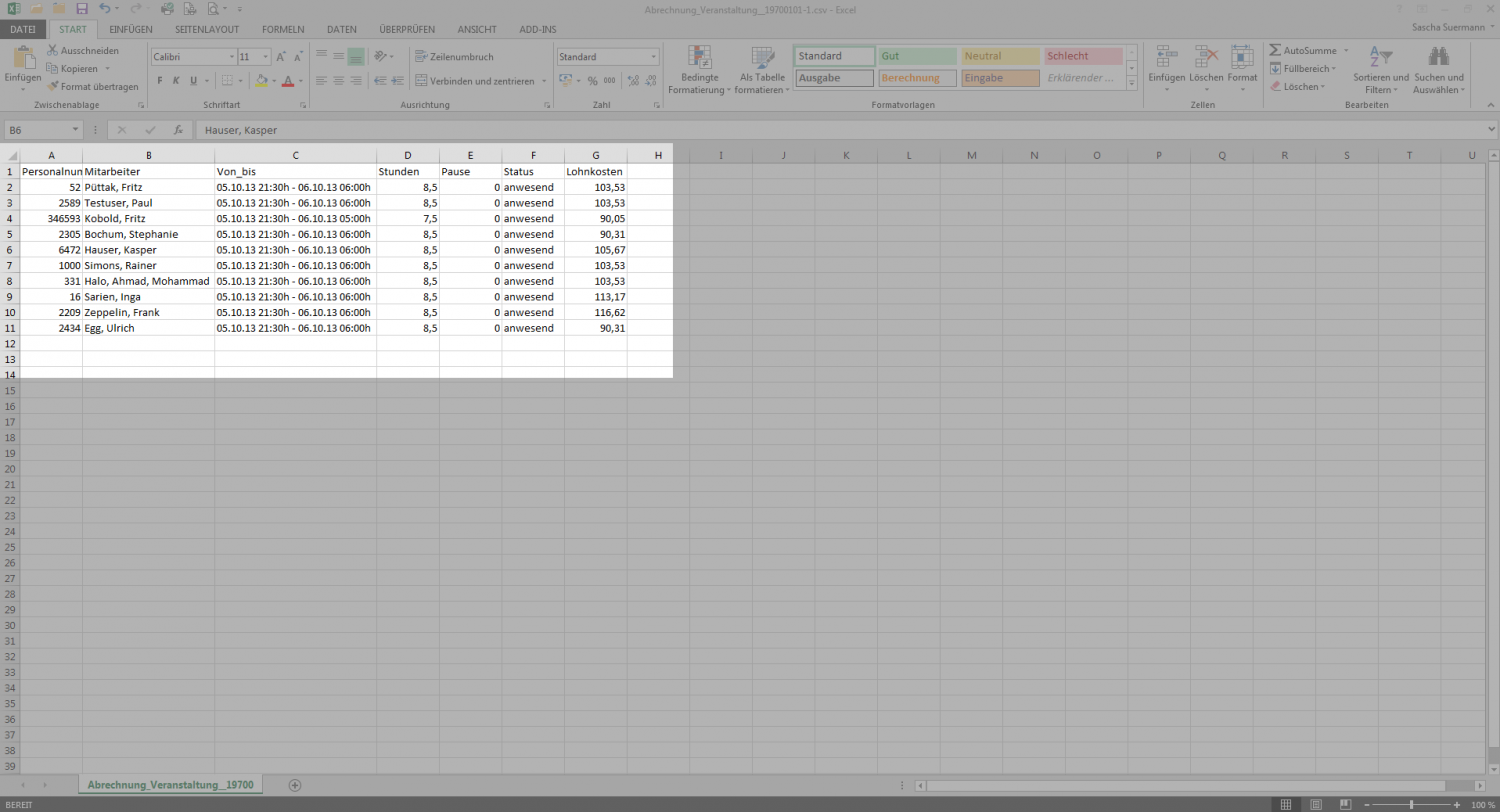Viewport: 1500px width, 812px height.
Task: Apply percent number format
Action: point(592,81)
